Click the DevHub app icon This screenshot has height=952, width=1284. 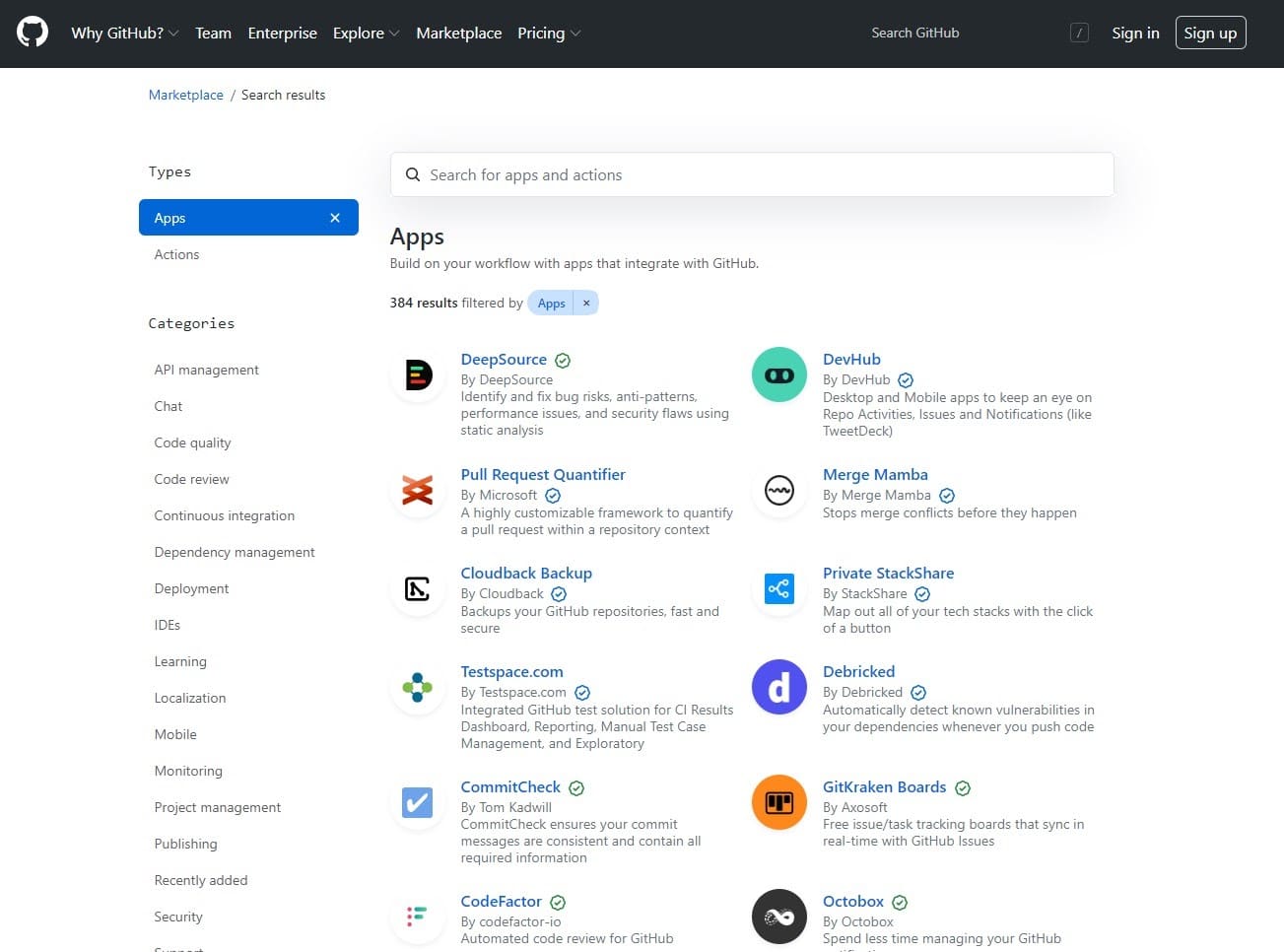(x=778, y=374)
